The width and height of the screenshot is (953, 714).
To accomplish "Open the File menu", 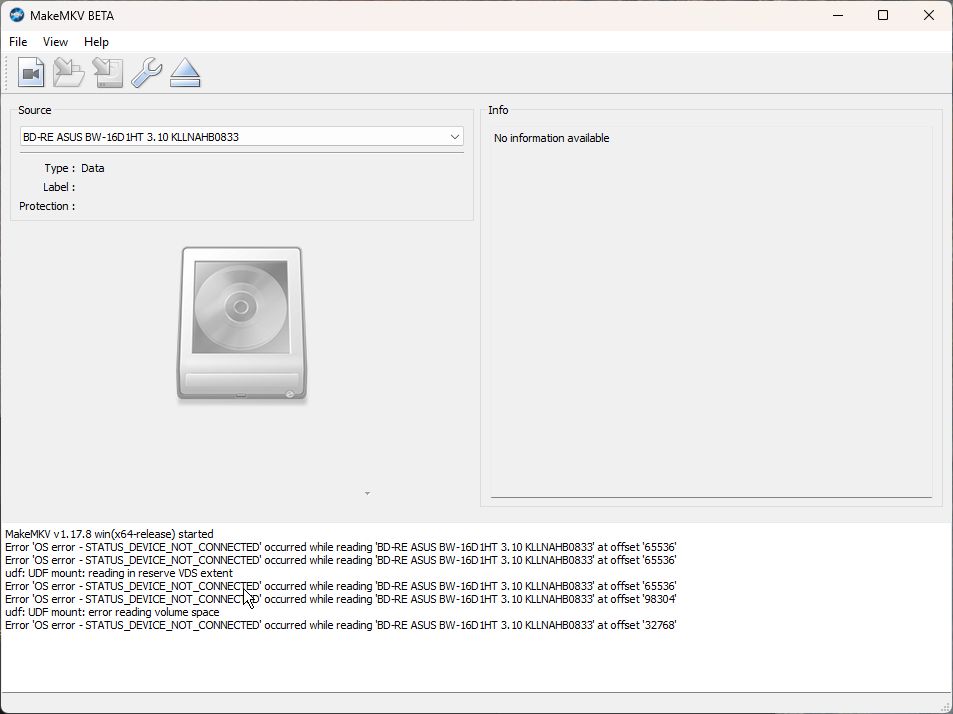I will (18, 42).
